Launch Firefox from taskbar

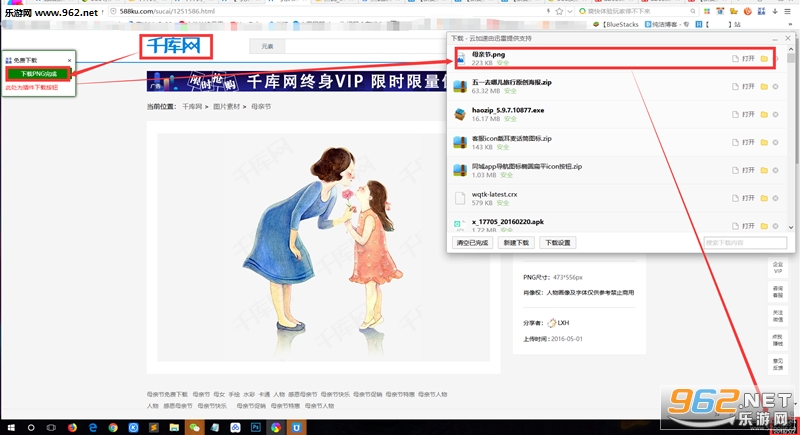(72, 427)
